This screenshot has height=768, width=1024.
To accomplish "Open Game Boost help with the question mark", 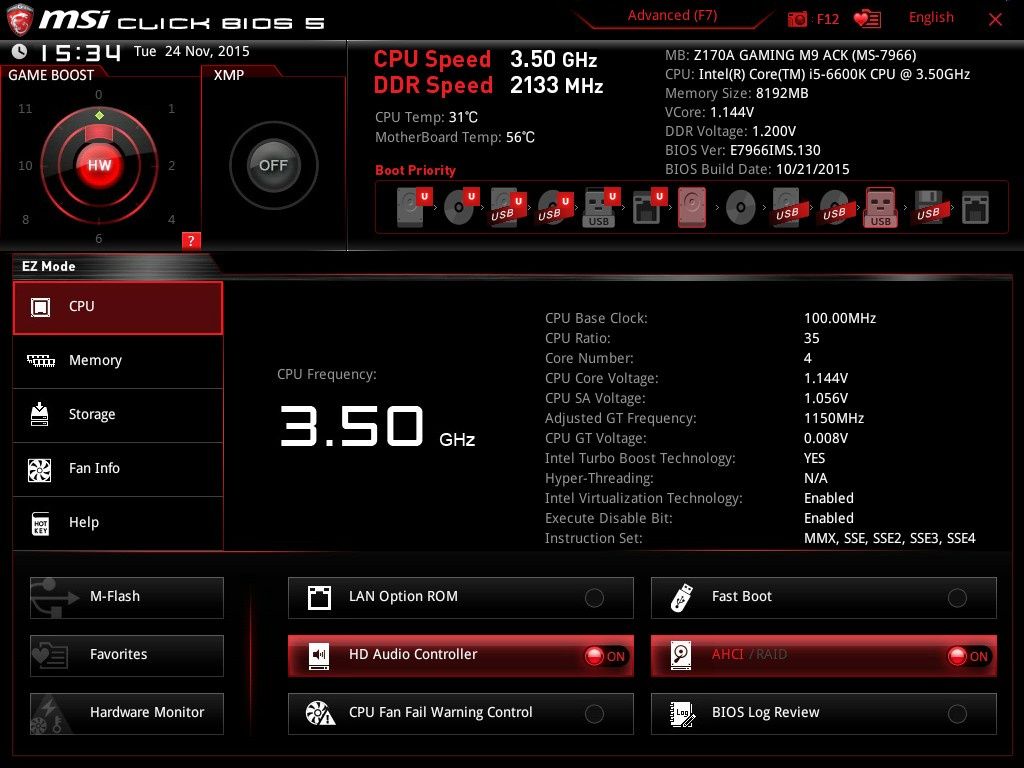I will click(191, 240).
